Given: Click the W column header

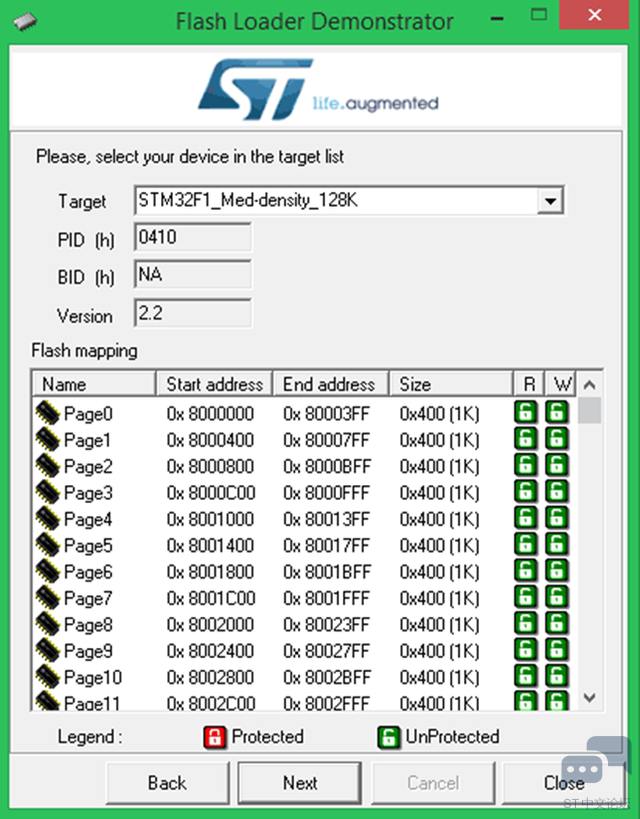Looking at the screenshot, I should click(561, 384).
